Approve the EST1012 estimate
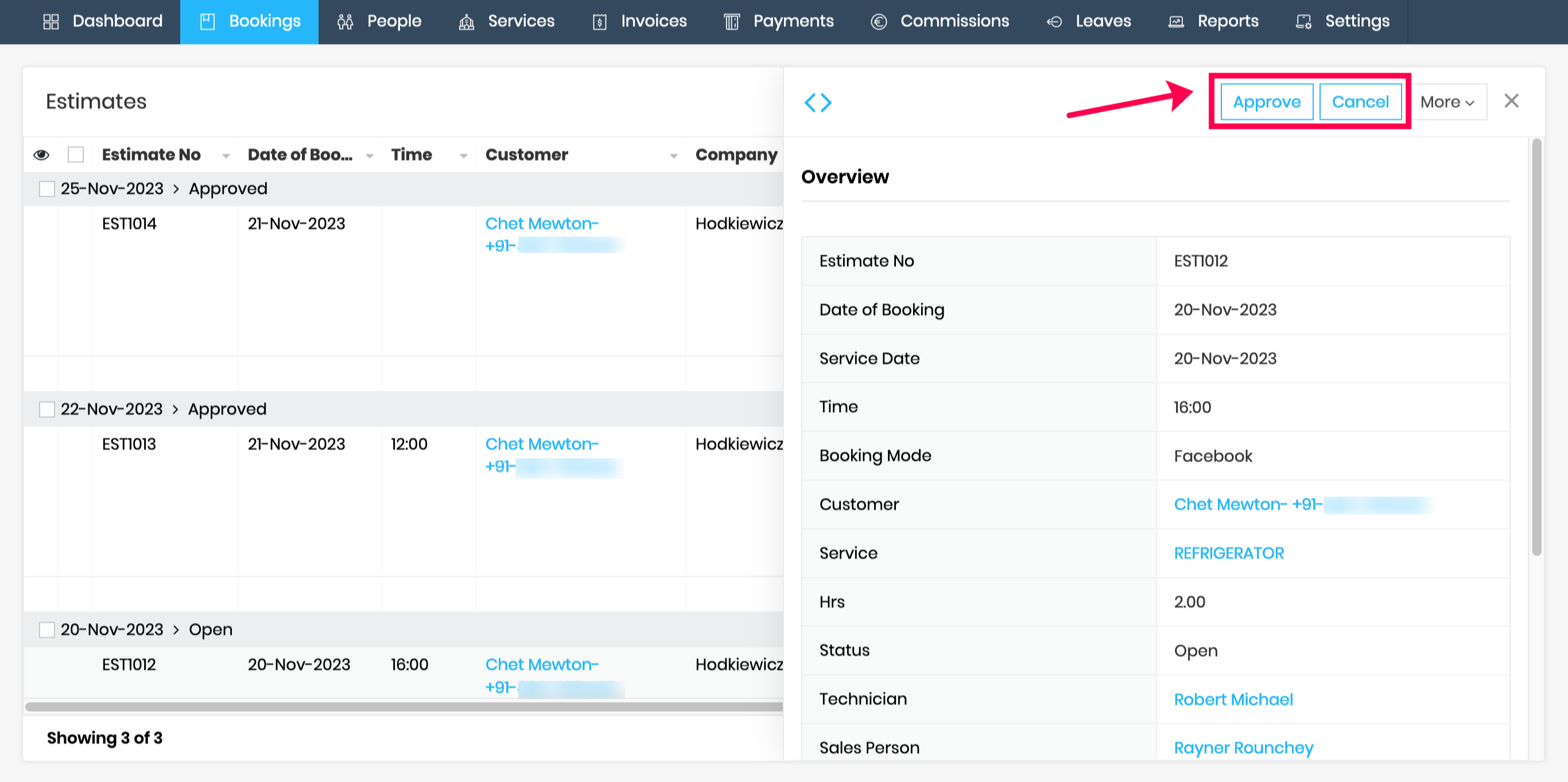This screenshot has height=782, width=1568. (x=1266, y=102)
